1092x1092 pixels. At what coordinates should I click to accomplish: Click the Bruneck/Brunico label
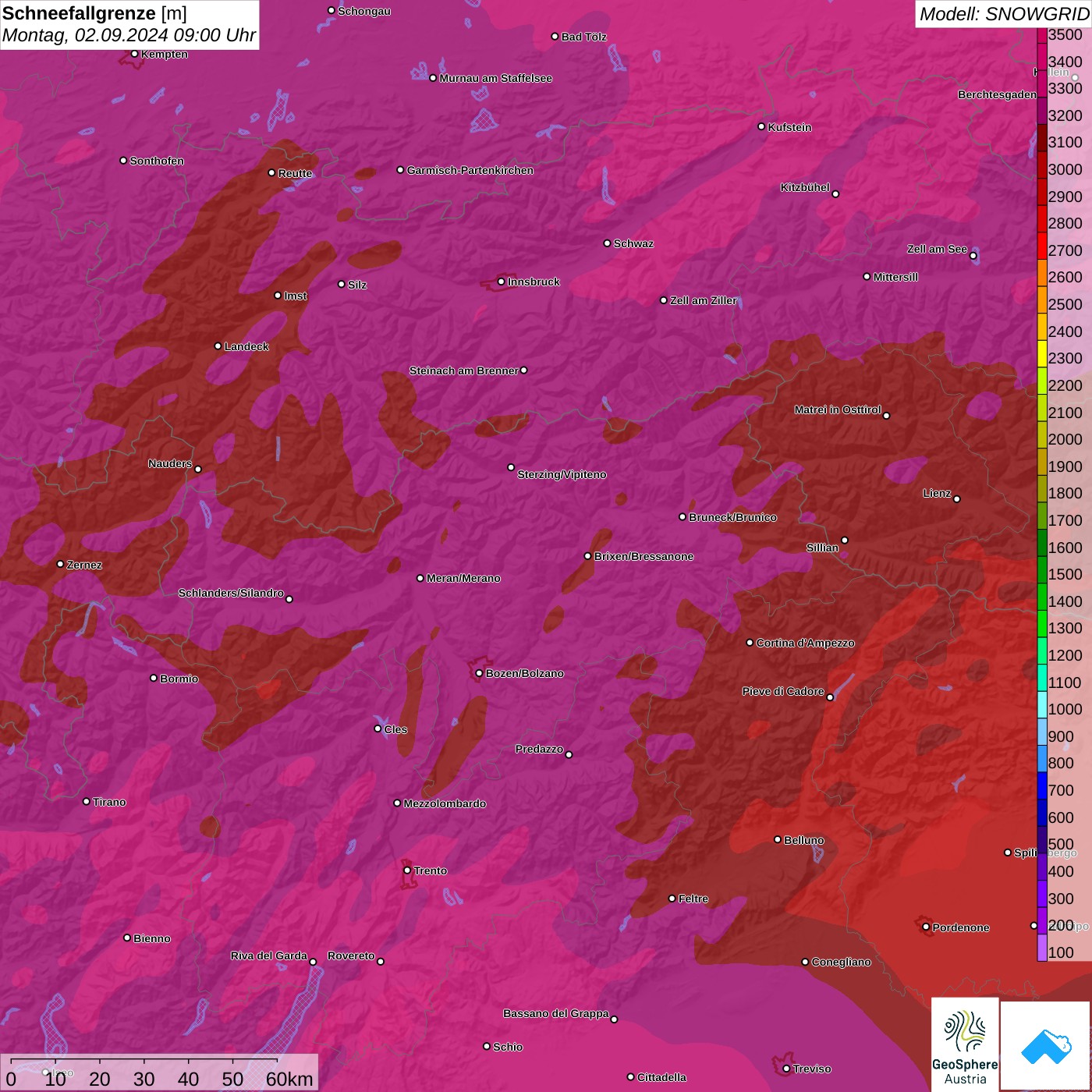[733, 517]
